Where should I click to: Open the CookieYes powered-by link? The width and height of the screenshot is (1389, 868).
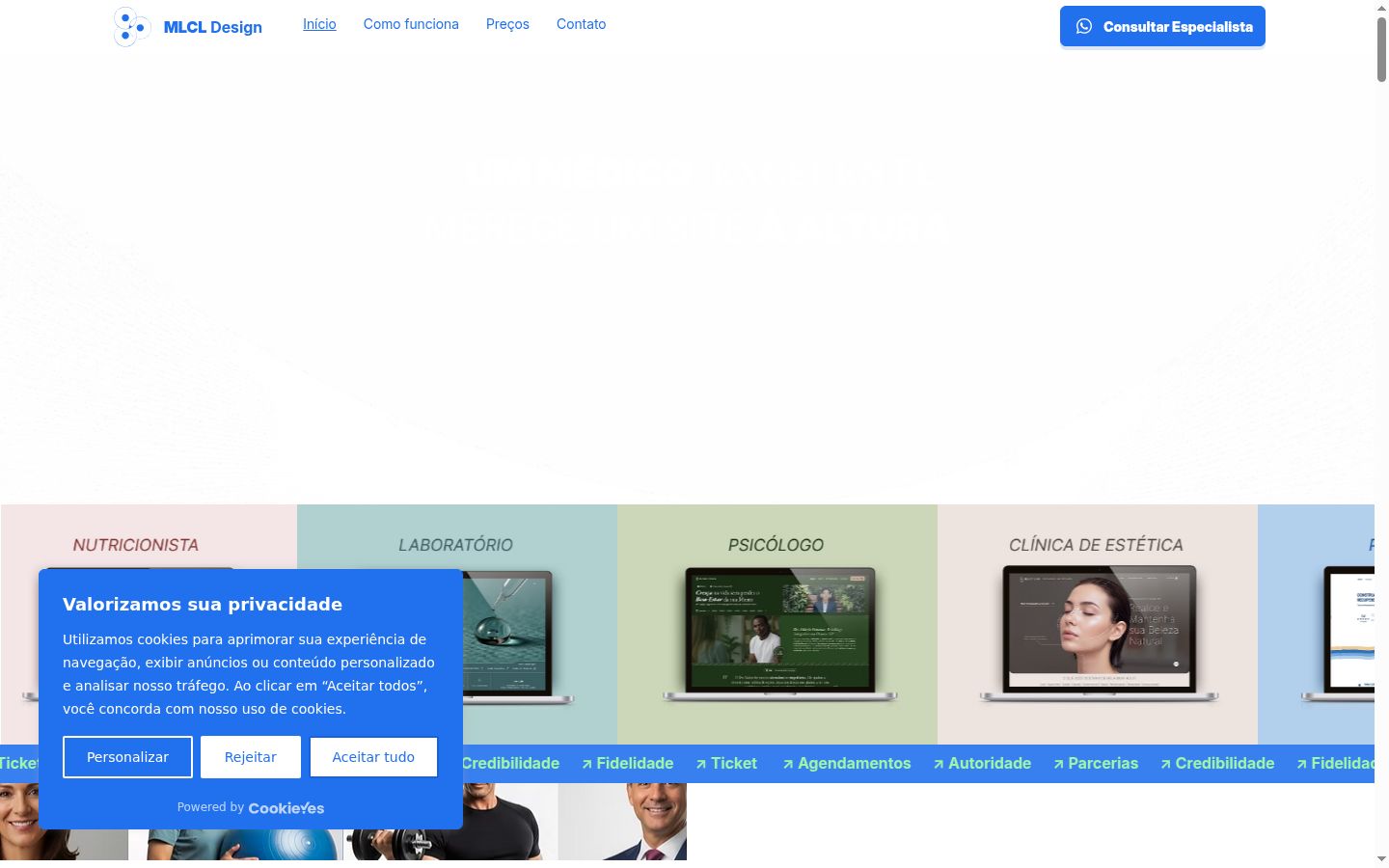286,808
